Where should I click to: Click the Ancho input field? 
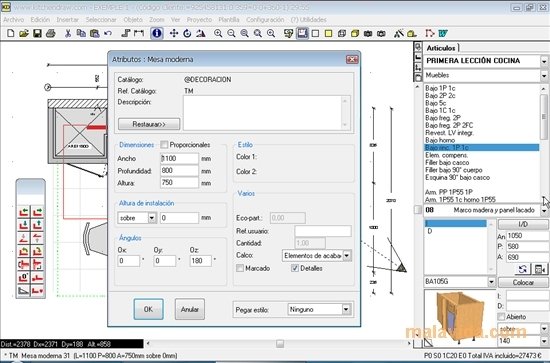click(179, 159)
